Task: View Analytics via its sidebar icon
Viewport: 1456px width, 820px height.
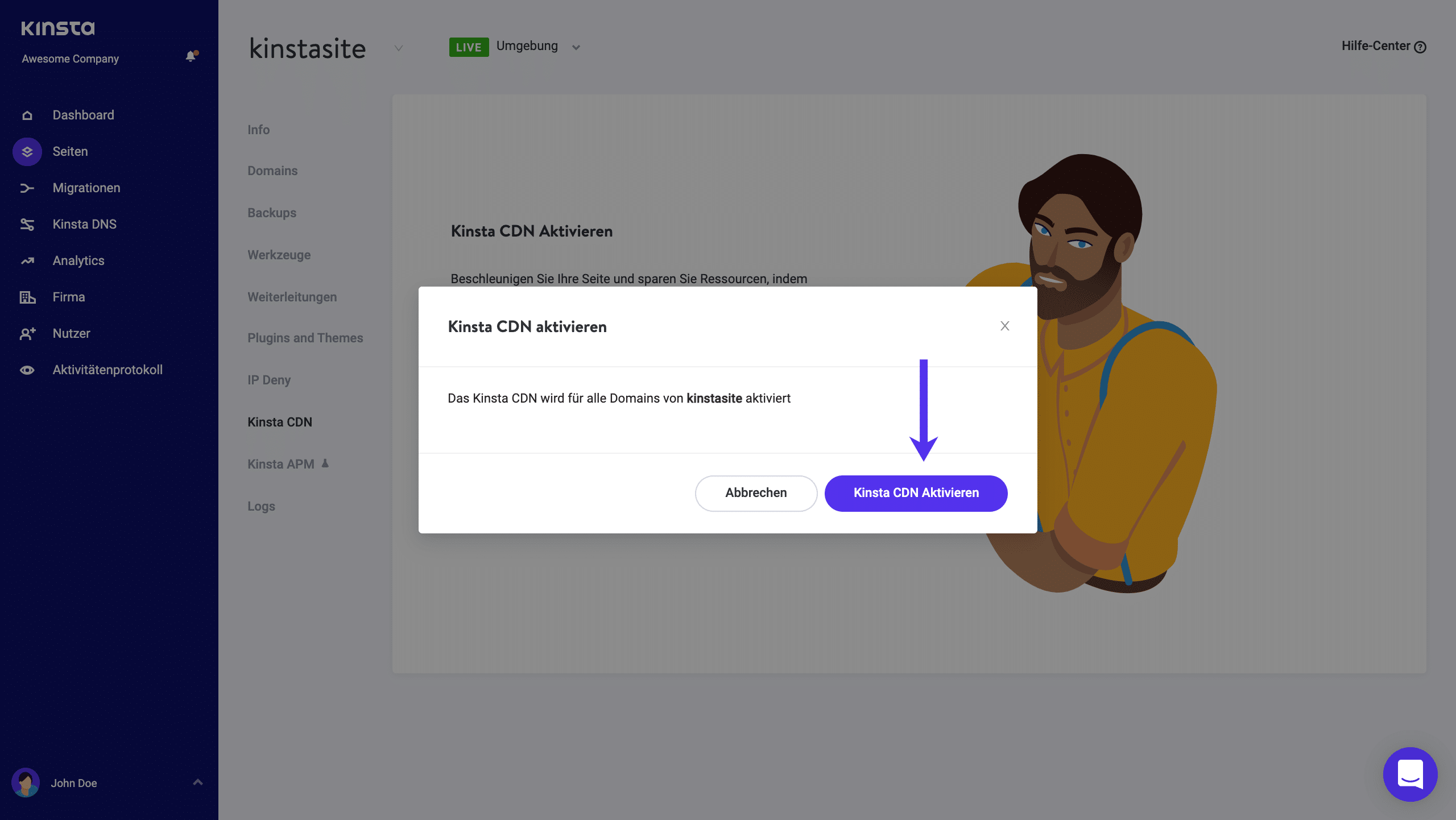Action: [x=27, y=260]
